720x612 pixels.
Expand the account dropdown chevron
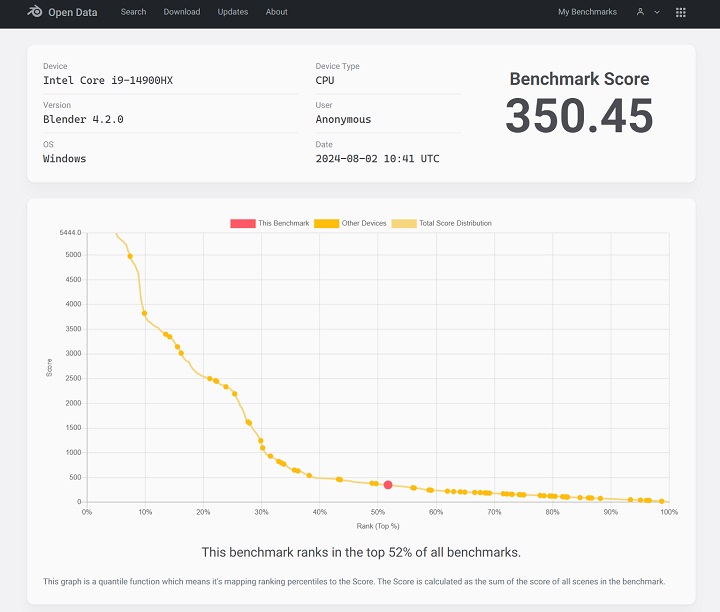tap(657, 12)
